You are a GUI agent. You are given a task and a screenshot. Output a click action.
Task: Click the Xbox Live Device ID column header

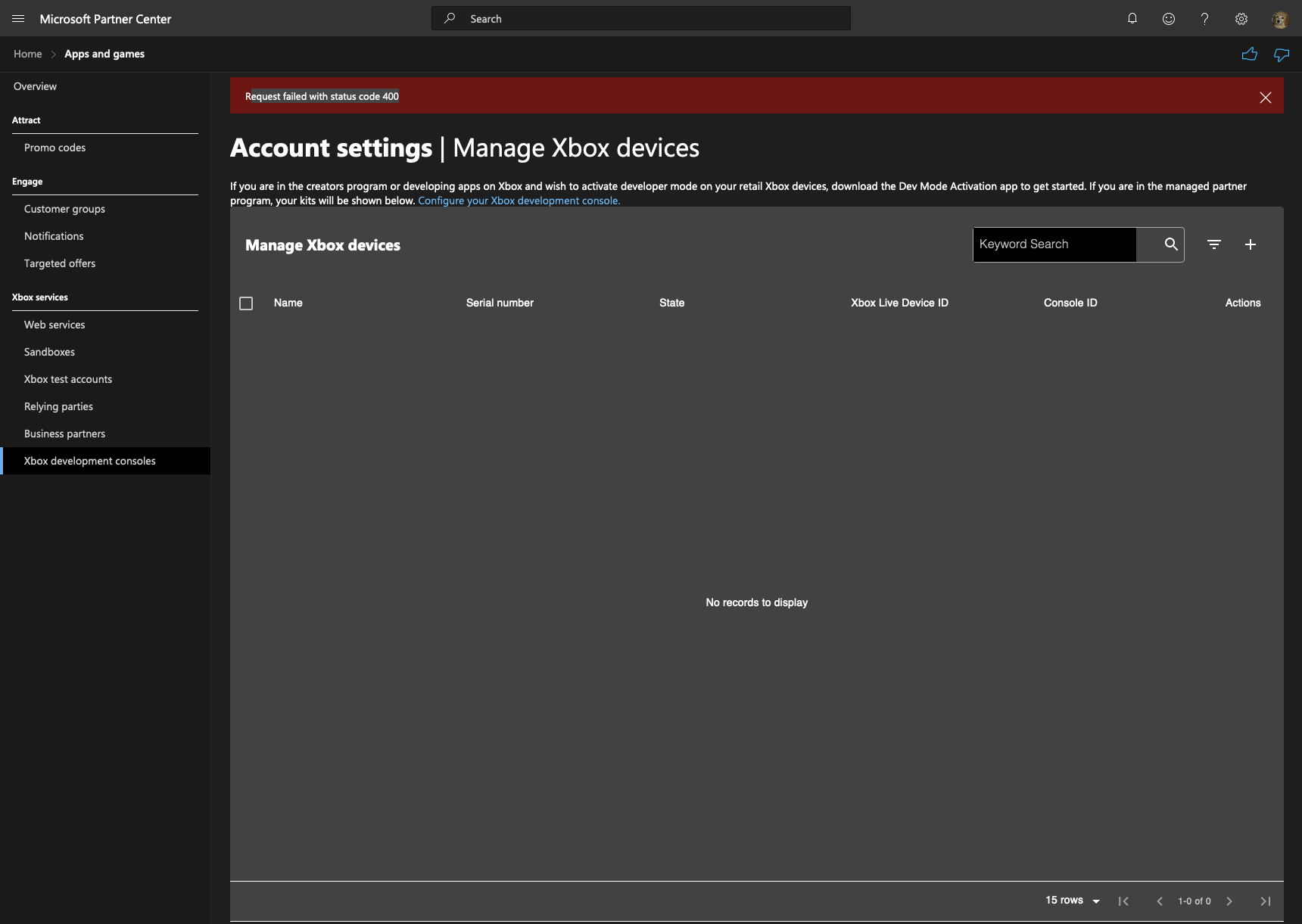coord(899,303)
